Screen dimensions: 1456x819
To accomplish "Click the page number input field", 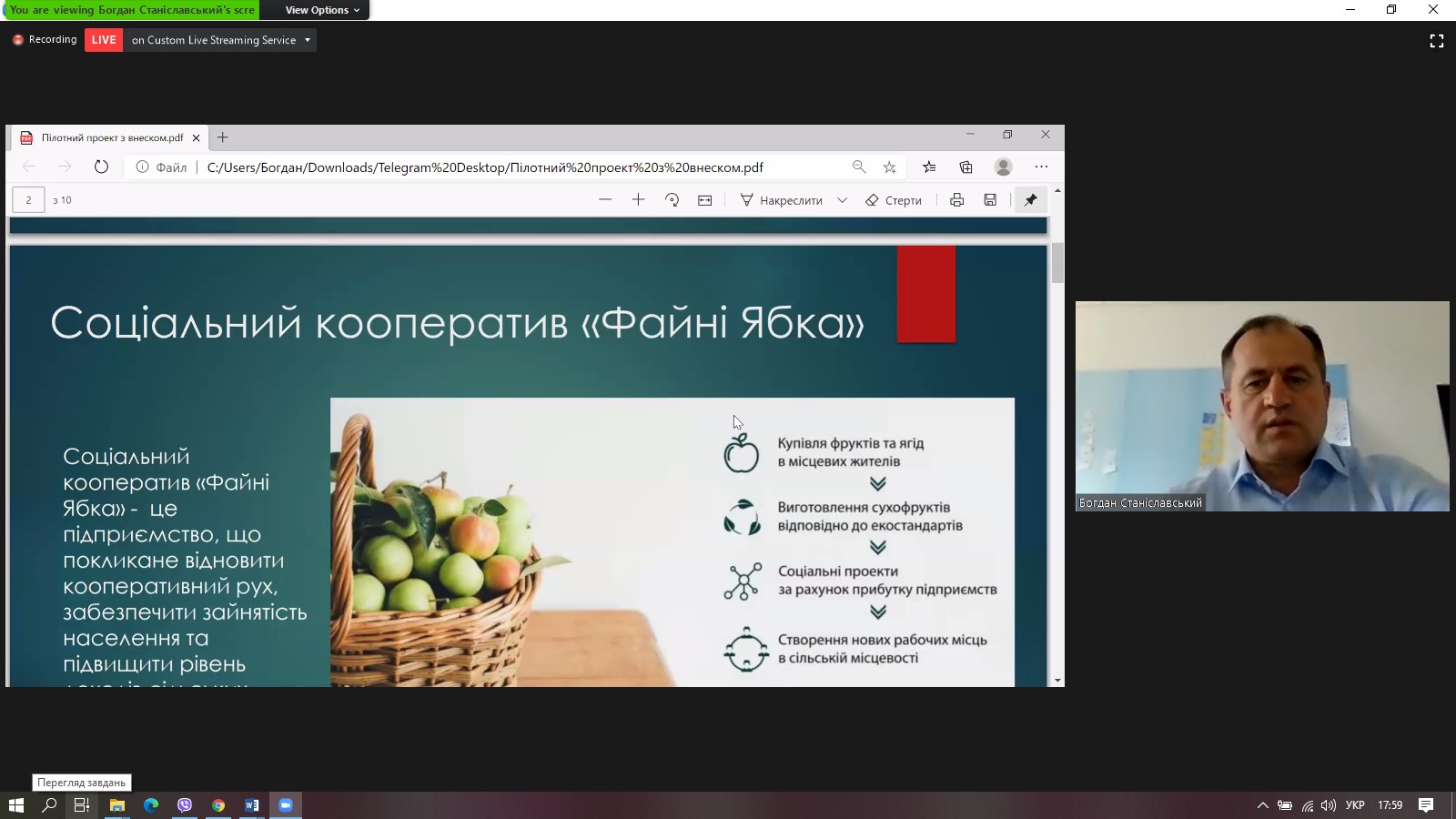I will click(x=28, y=200).
